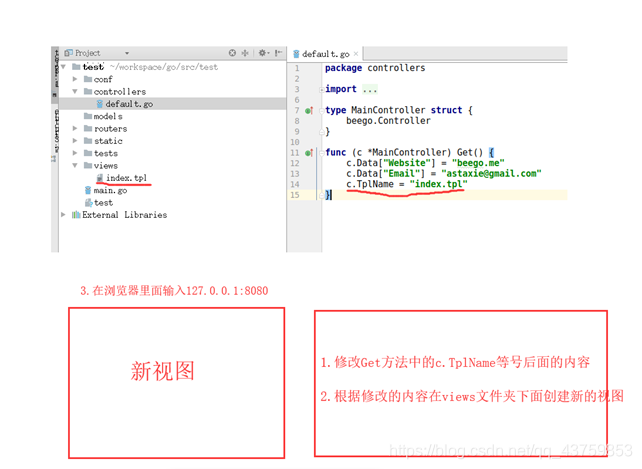Fold the Get function at line 11

322,153
